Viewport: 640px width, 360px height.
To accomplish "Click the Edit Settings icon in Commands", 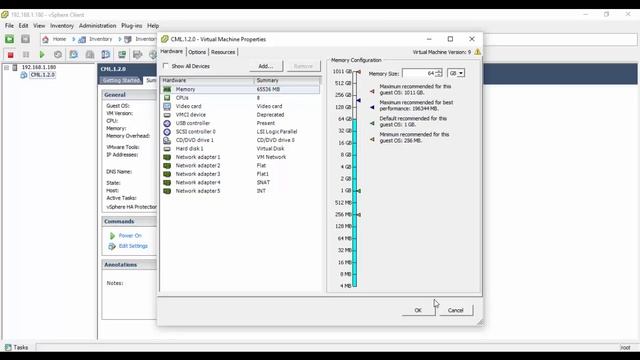I will [112, 246].
